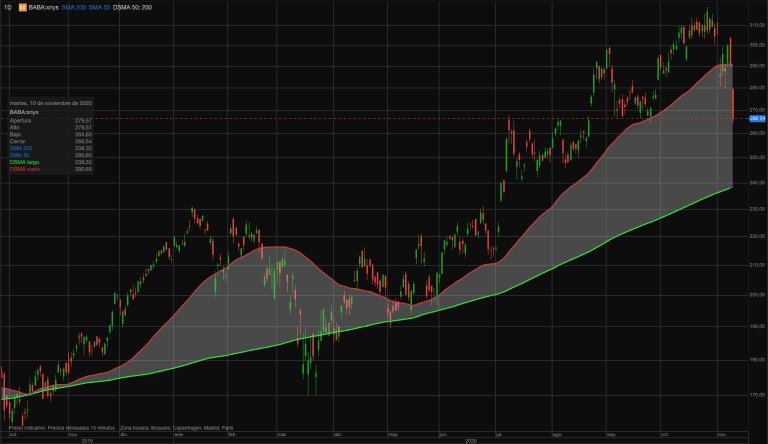Click the tooltip date header
The width and height of the screenshot is (768, 444).
click(x=50, y=103)
